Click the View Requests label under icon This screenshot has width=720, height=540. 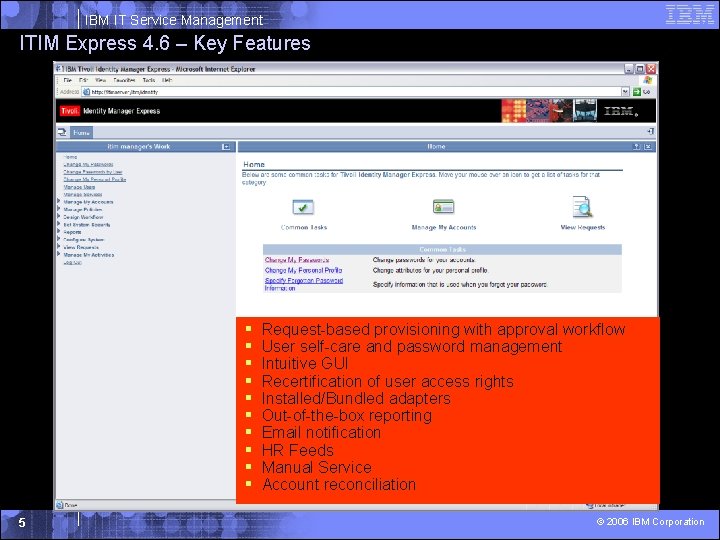pos(583,227)
